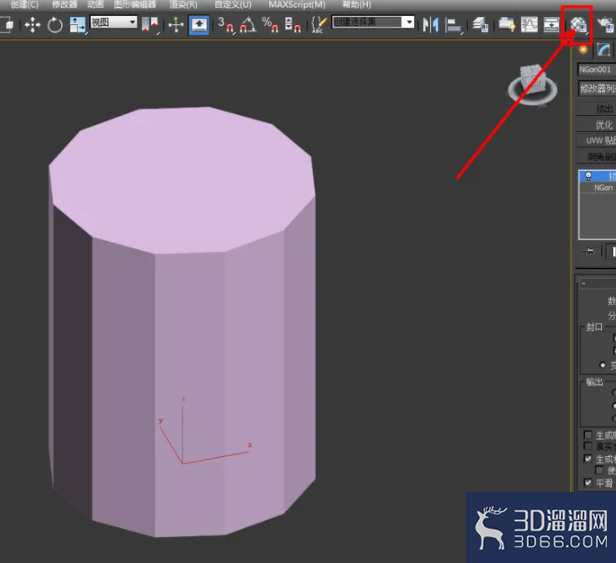The image size is (616, 563).
Task: Click the 优化 modifier button
Action: 596,125
